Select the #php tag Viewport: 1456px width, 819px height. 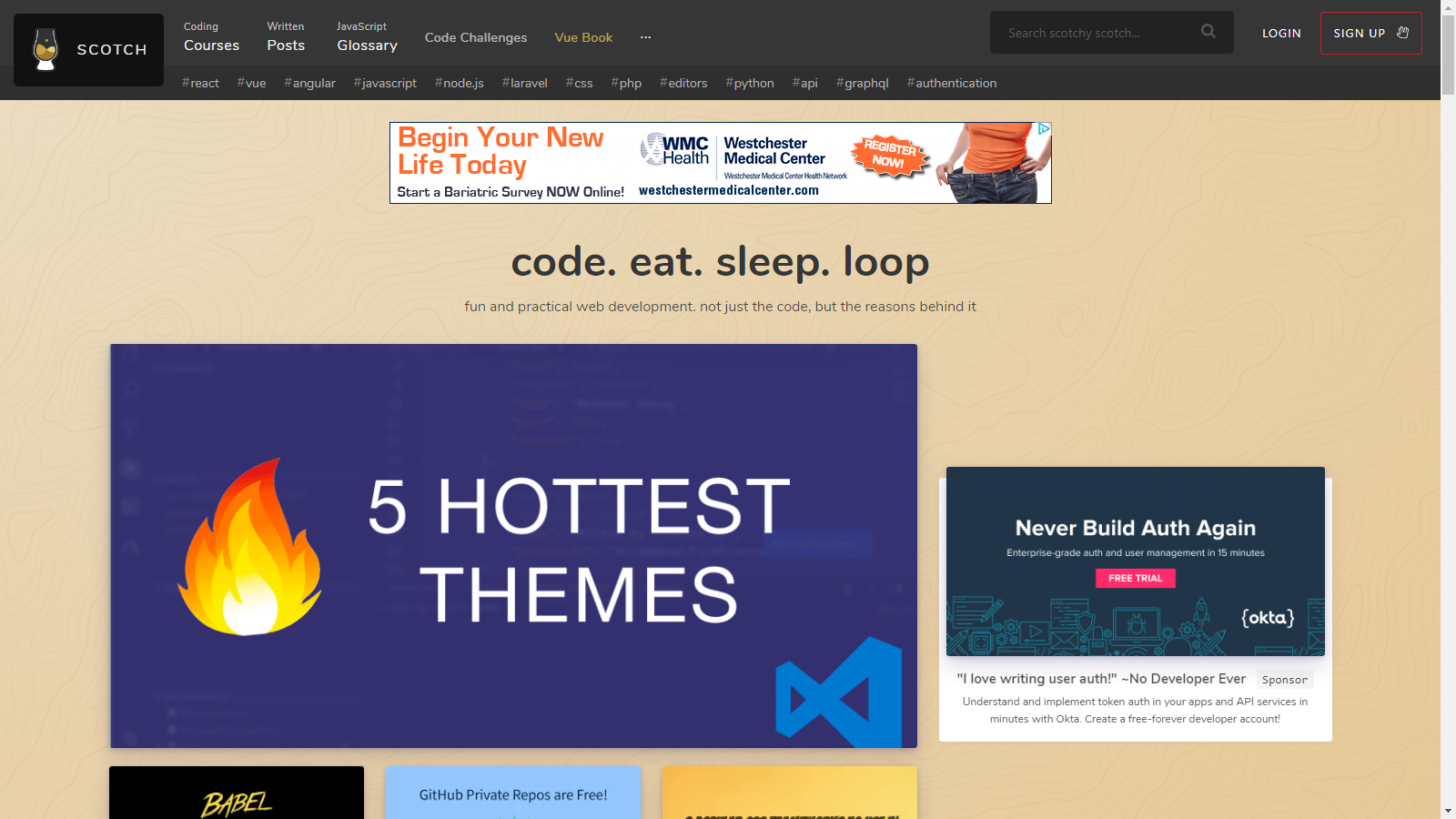626,83
